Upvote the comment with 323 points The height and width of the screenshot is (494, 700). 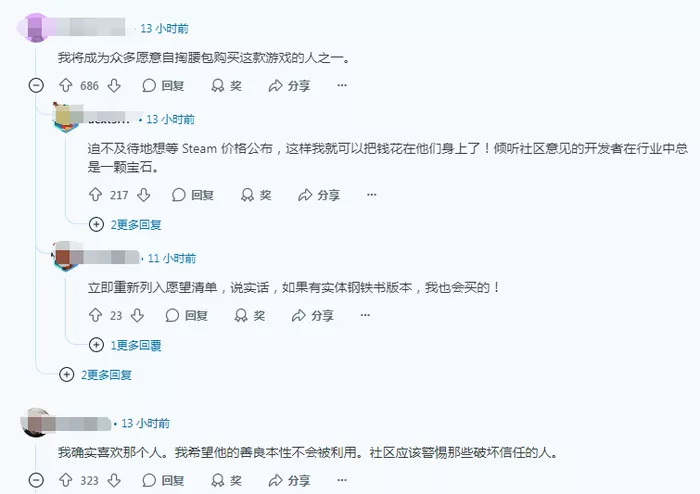pos(66,480)
